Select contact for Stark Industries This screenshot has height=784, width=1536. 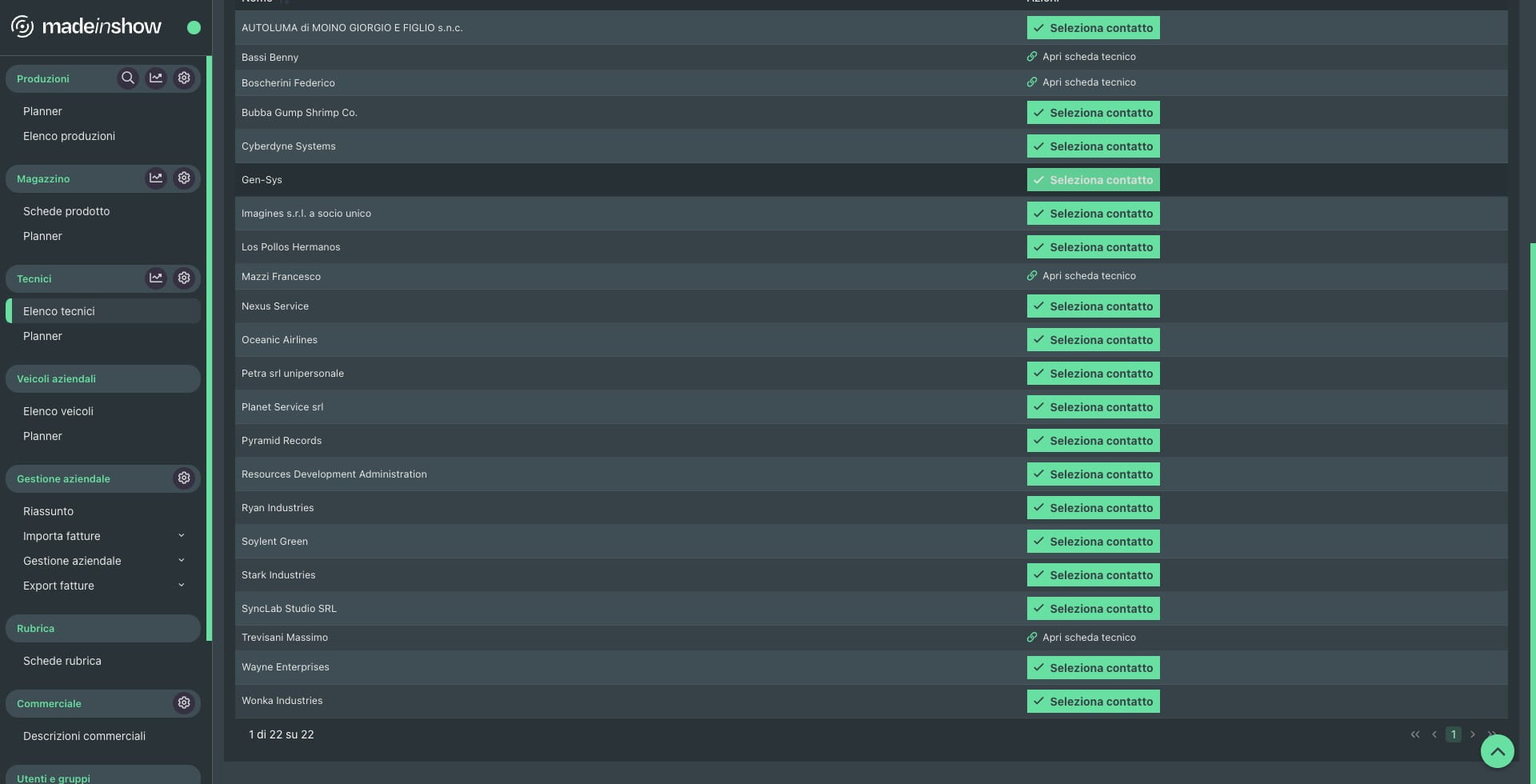pos(1093,575)
